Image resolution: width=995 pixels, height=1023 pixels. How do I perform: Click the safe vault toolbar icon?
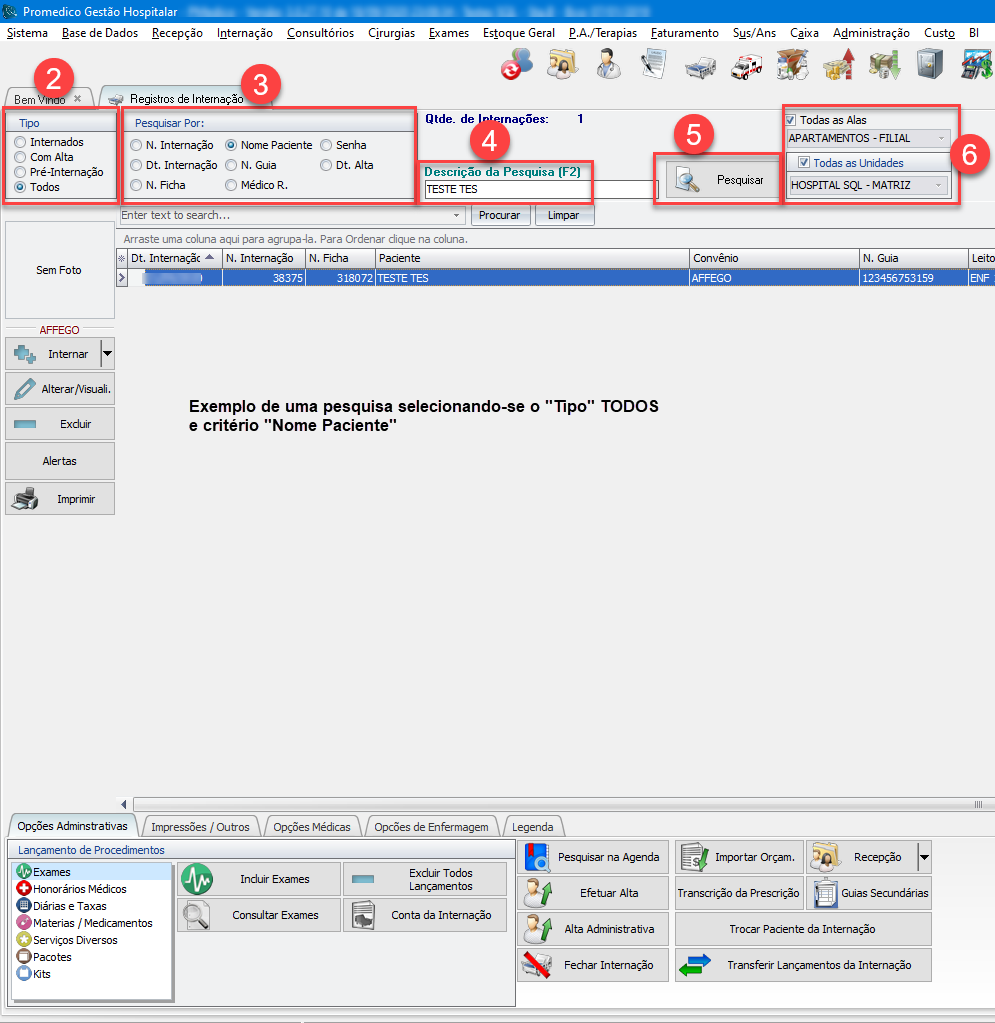point(930,65)
